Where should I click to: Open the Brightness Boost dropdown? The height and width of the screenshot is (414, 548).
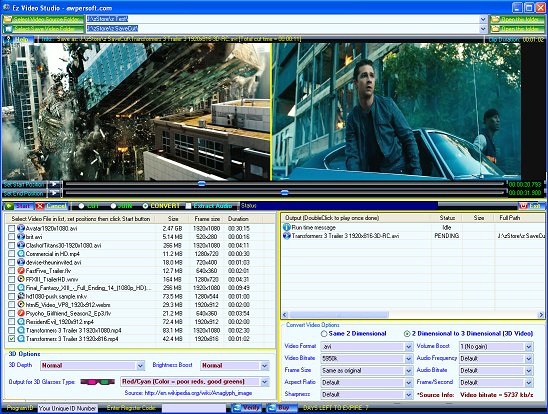click(x=265, y=365)
